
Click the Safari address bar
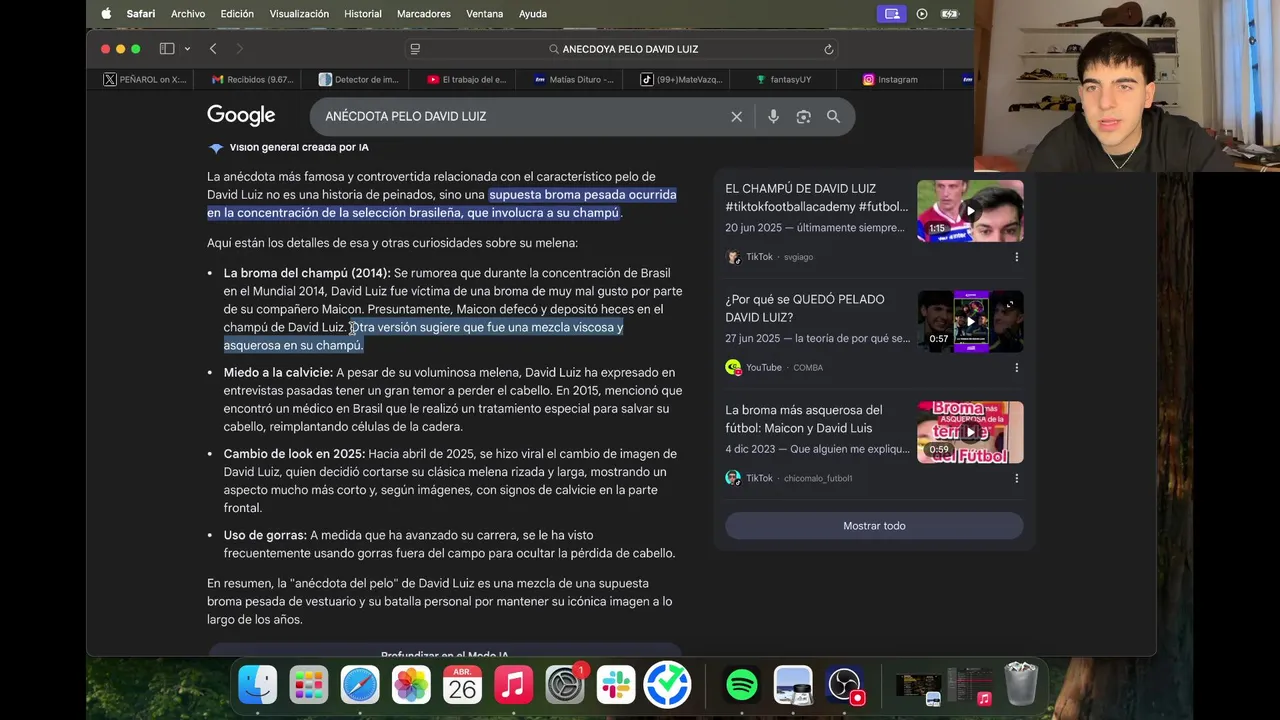pyautogui.click(x=622, y=49)
